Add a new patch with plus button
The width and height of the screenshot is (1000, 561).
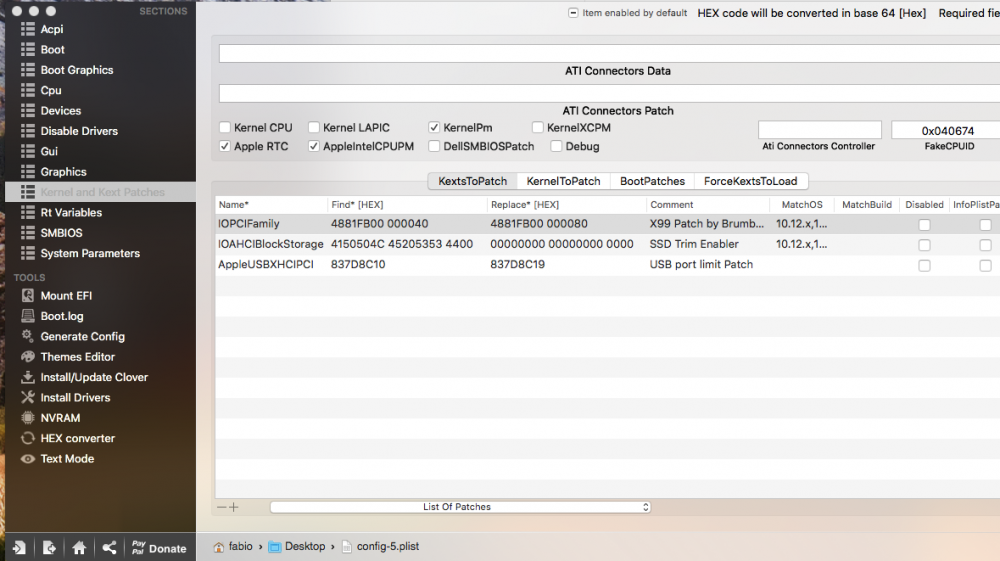(234, 507)
